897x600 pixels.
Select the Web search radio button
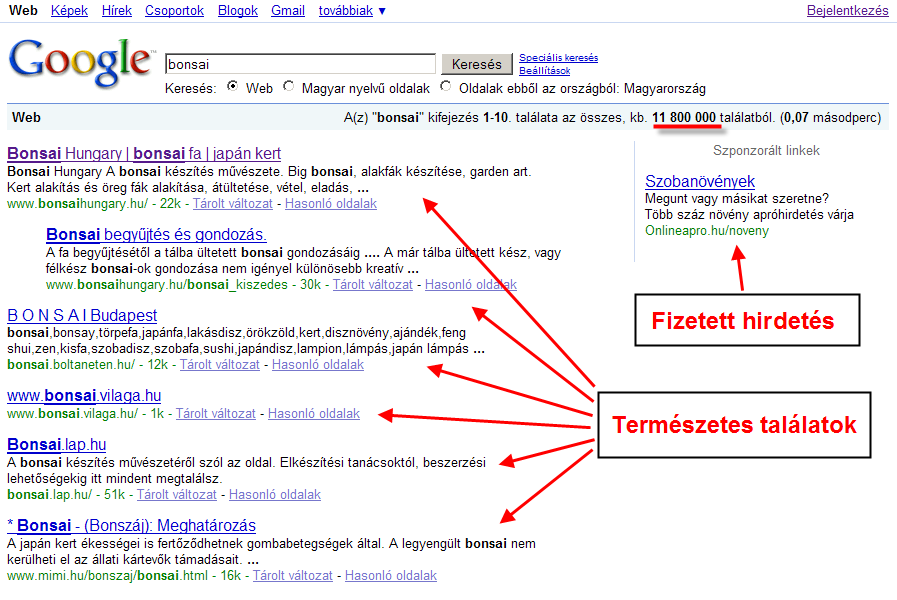tap(232, 86)
